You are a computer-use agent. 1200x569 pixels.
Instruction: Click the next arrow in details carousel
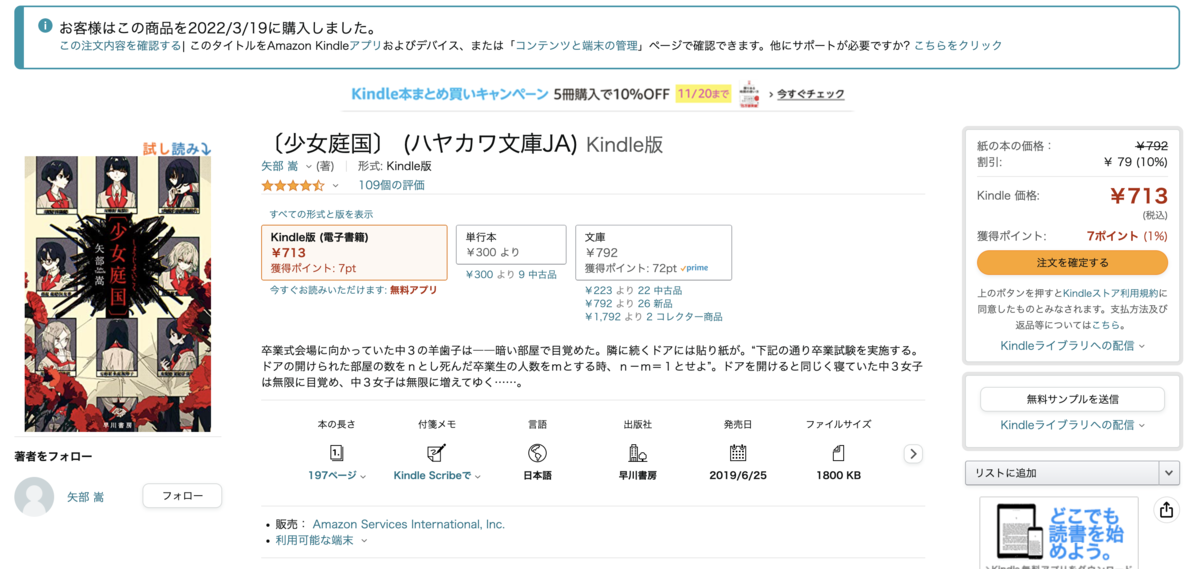coord(913,454)
